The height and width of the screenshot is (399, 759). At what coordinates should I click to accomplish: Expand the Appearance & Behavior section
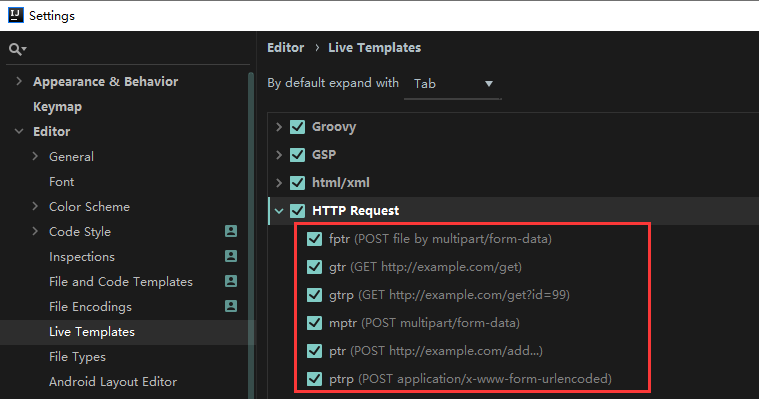[x=19, y=81]
